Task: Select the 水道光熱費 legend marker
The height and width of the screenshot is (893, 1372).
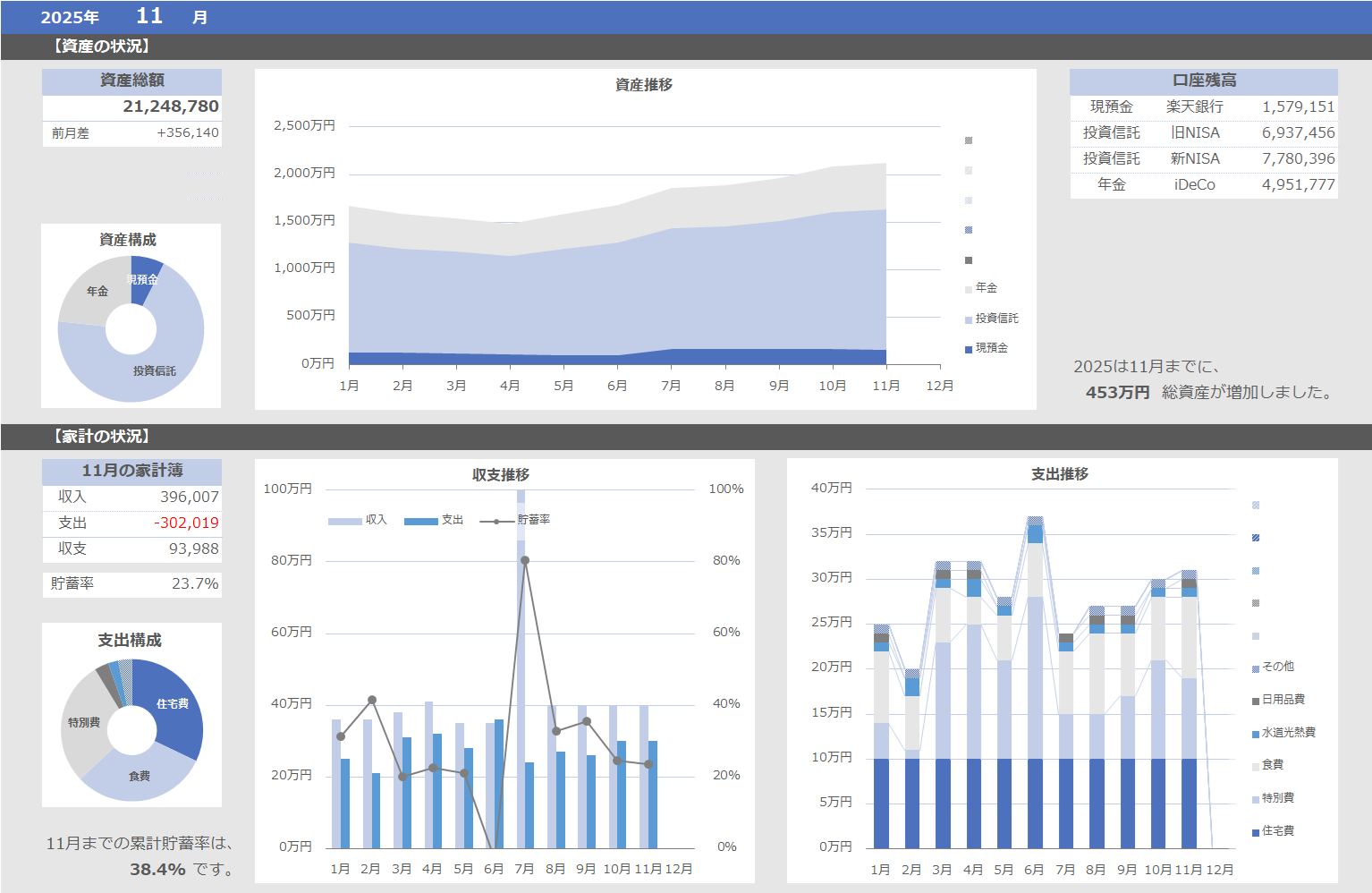Action: click(1256, 734)
